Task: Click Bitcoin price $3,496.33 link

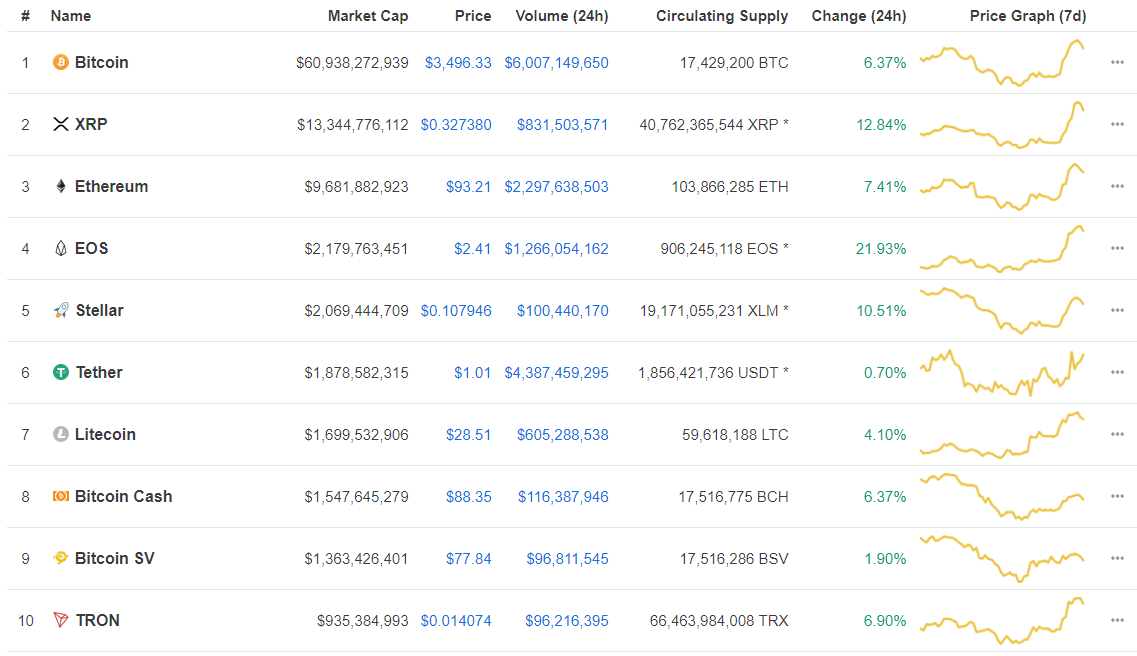Action: 458,62
